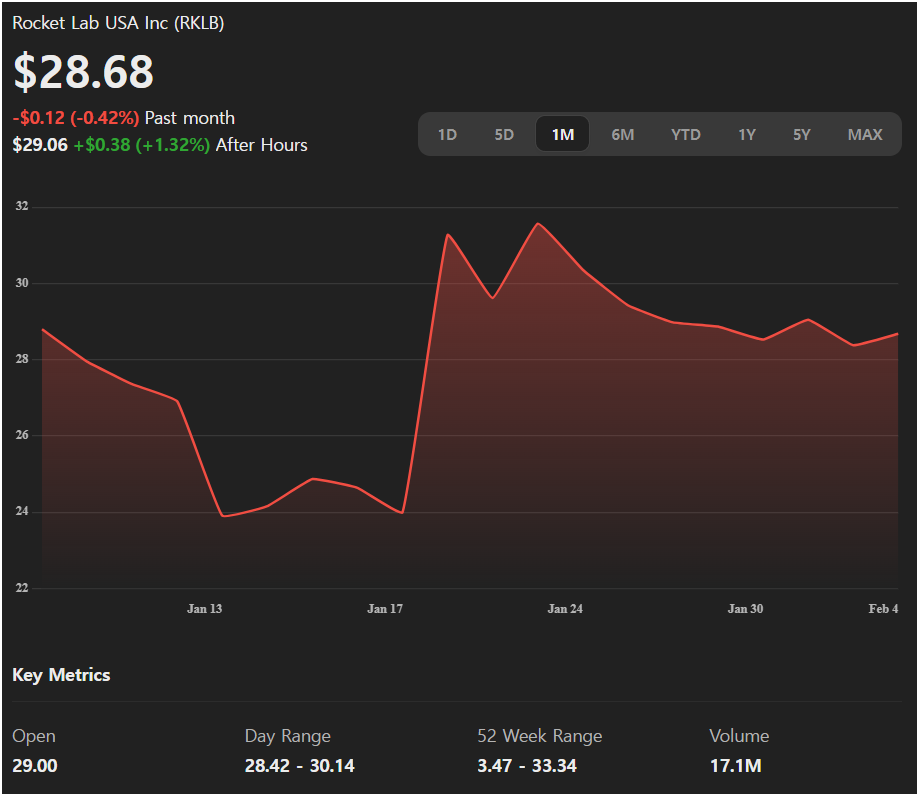Screen dimensions: 919x796
Task: Click the 26 y-axis price label
Action: (22, 435)
